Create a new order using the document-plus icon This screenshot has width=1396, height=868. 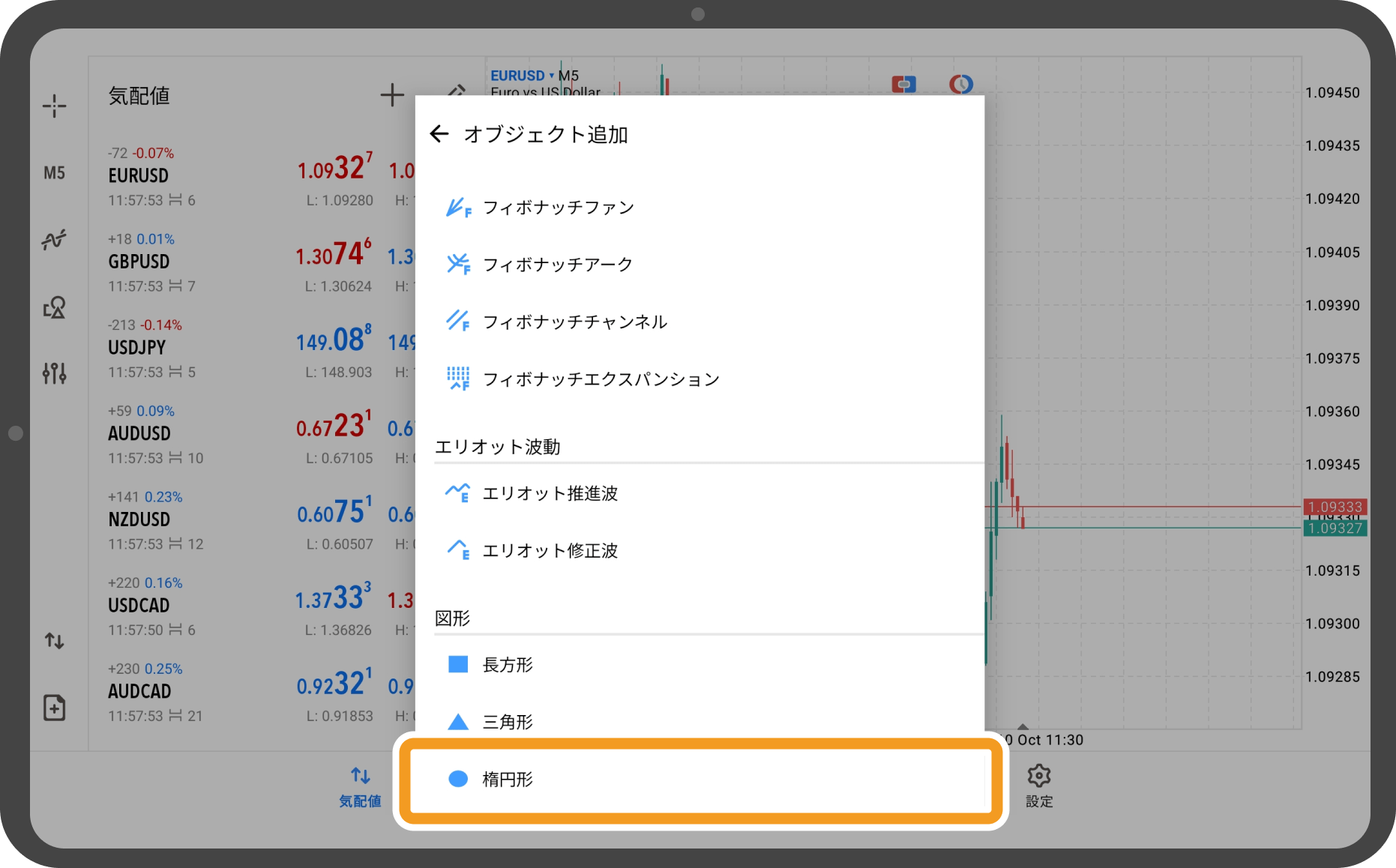pyautogui.click(x=55, y=707)
